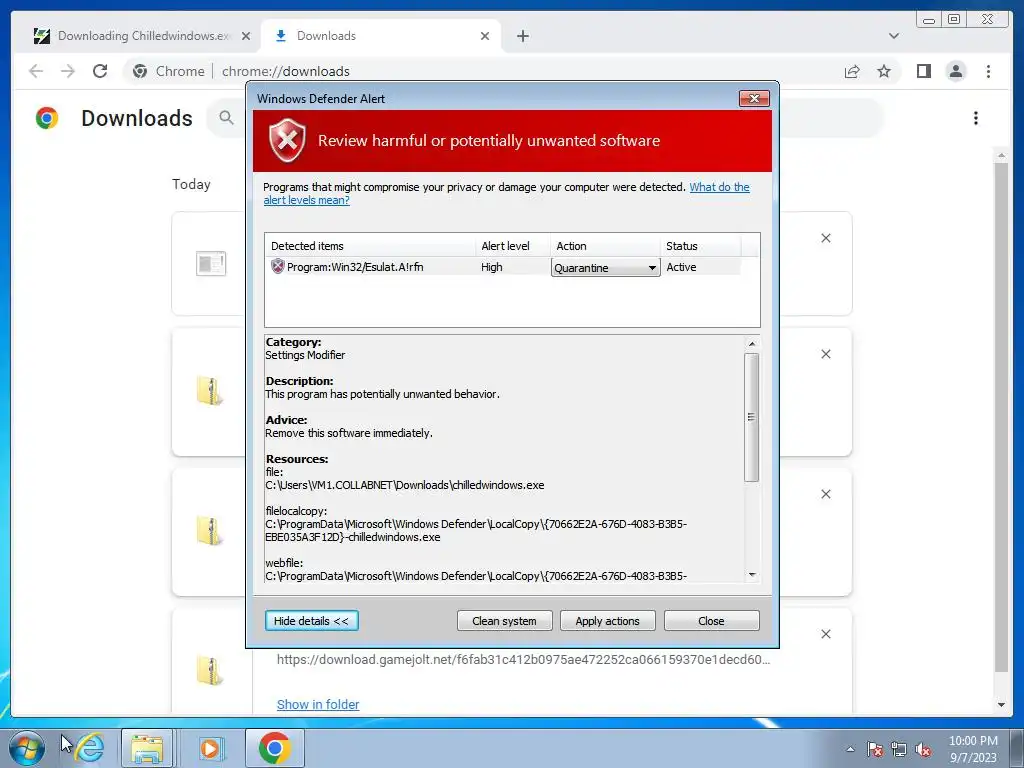Click the Chrome logo beside Downloads heading
1024x768 pixels.
coord(47,118)
